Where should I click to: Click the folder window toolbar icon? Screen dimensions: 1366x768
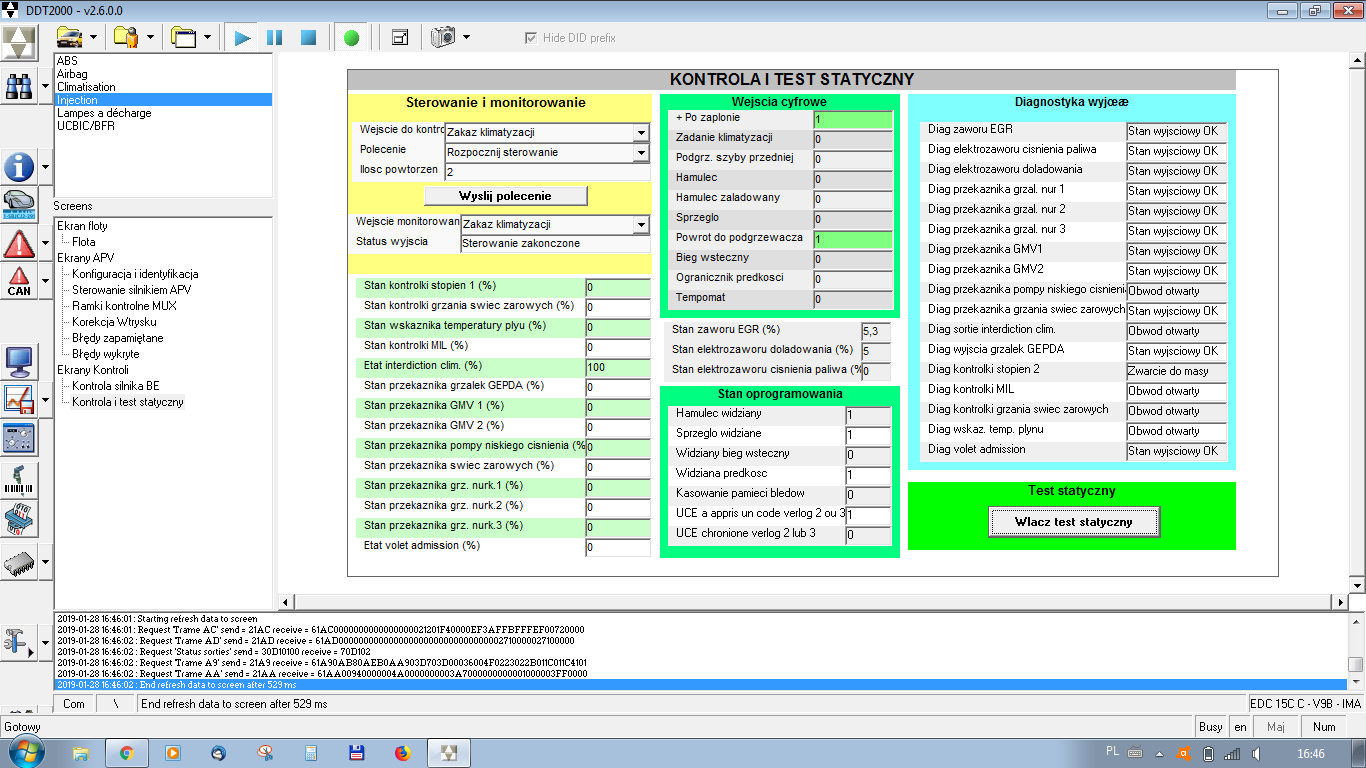(183, 37)
